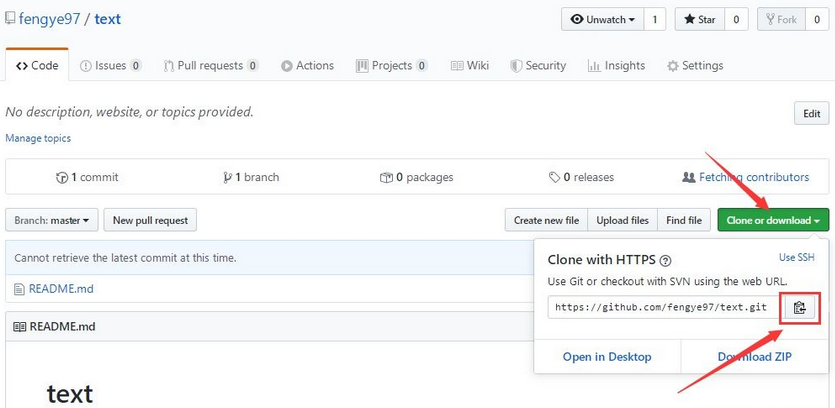Go to the Actions tab
The image size is (835, 408).
click(307, 66)
